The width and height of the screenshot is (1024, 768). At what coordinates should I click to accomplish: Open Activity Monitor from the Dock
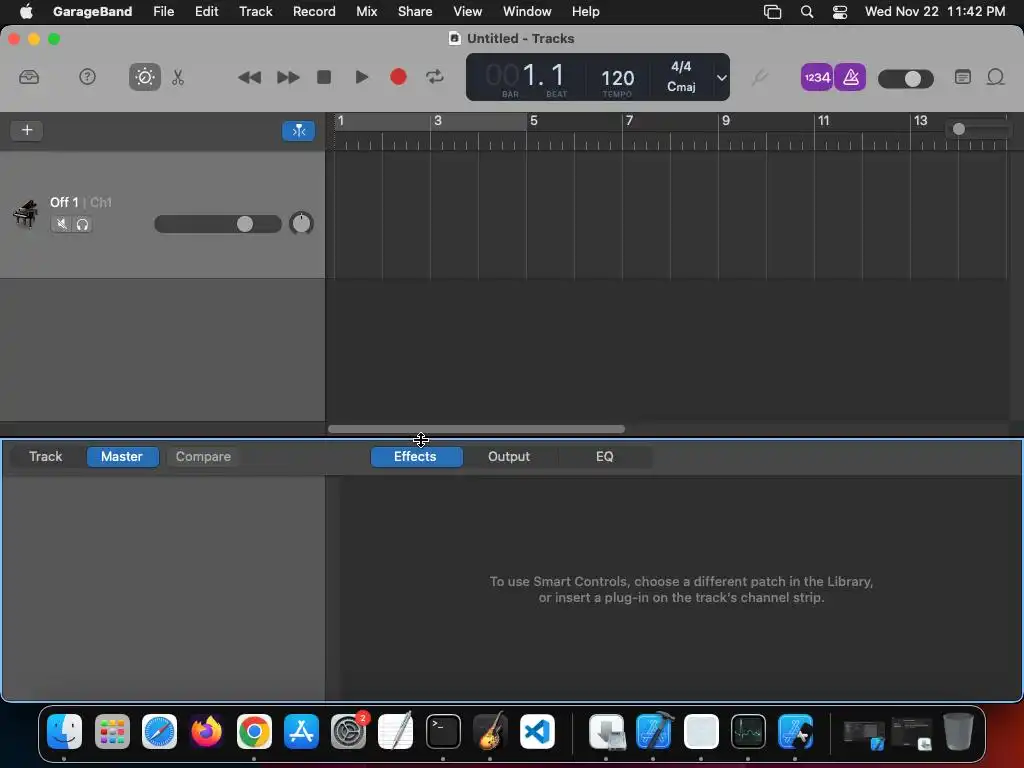pyautogui.click(x=748, y=731)
